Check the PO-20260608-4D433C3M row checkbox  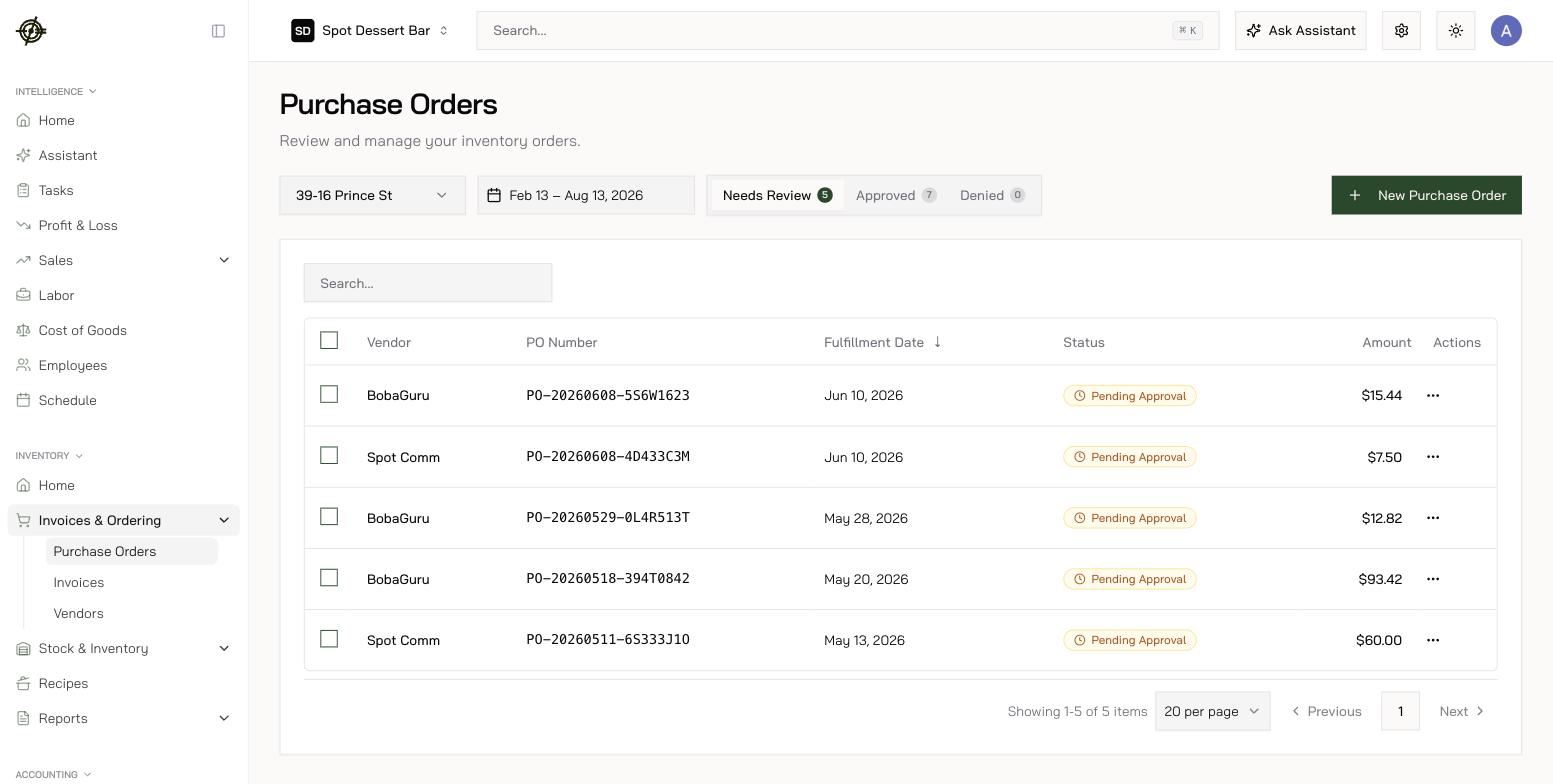329,455
